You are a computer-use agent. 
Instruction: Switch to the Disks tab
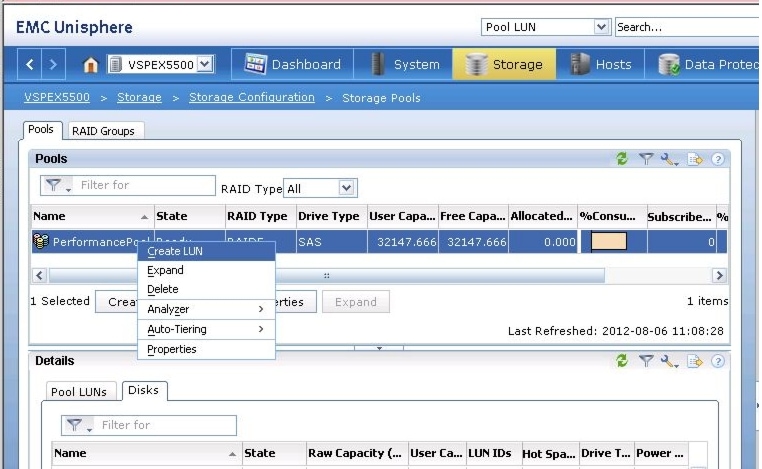[144, 390]
